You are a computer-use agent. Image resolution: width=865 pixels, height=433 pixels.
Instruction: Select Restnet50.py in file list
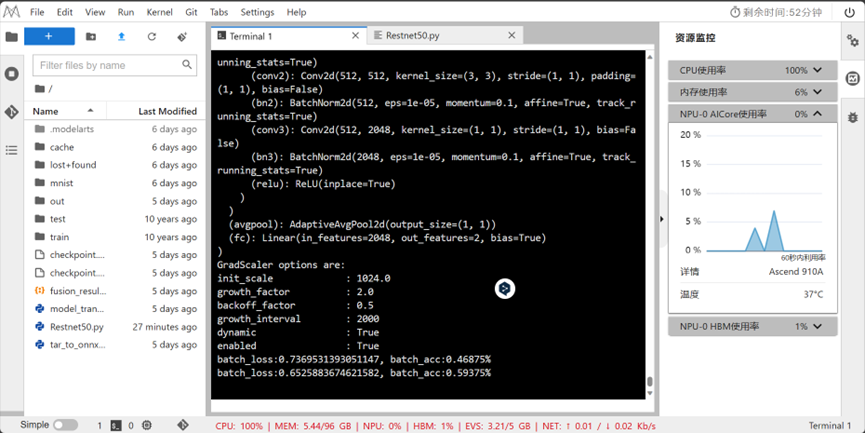point(115,327)
